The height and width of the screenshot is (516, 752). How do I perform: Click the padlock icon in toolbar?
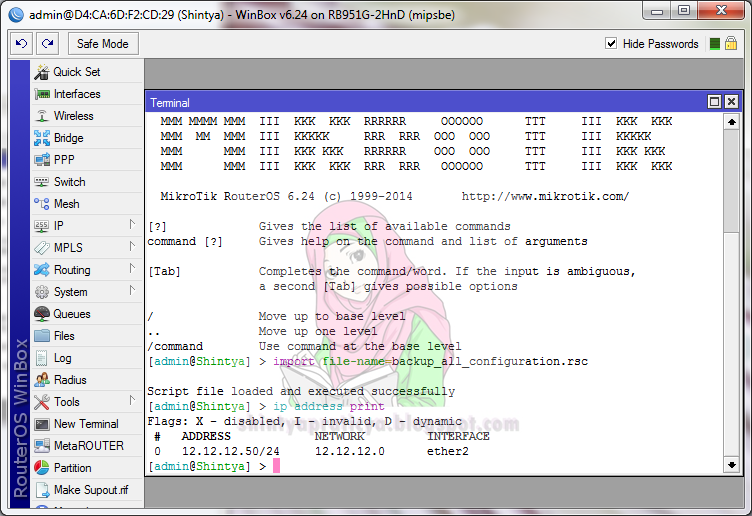click(x=731, y=44)
